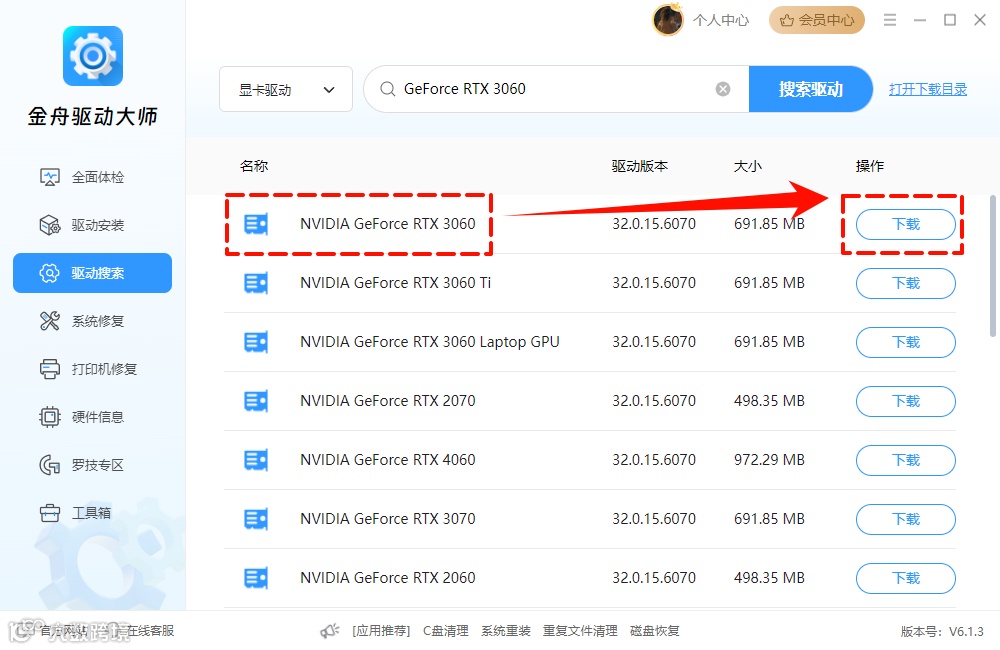Download RTX 3060 Laptop GPU driver

(x=906, y=342)
